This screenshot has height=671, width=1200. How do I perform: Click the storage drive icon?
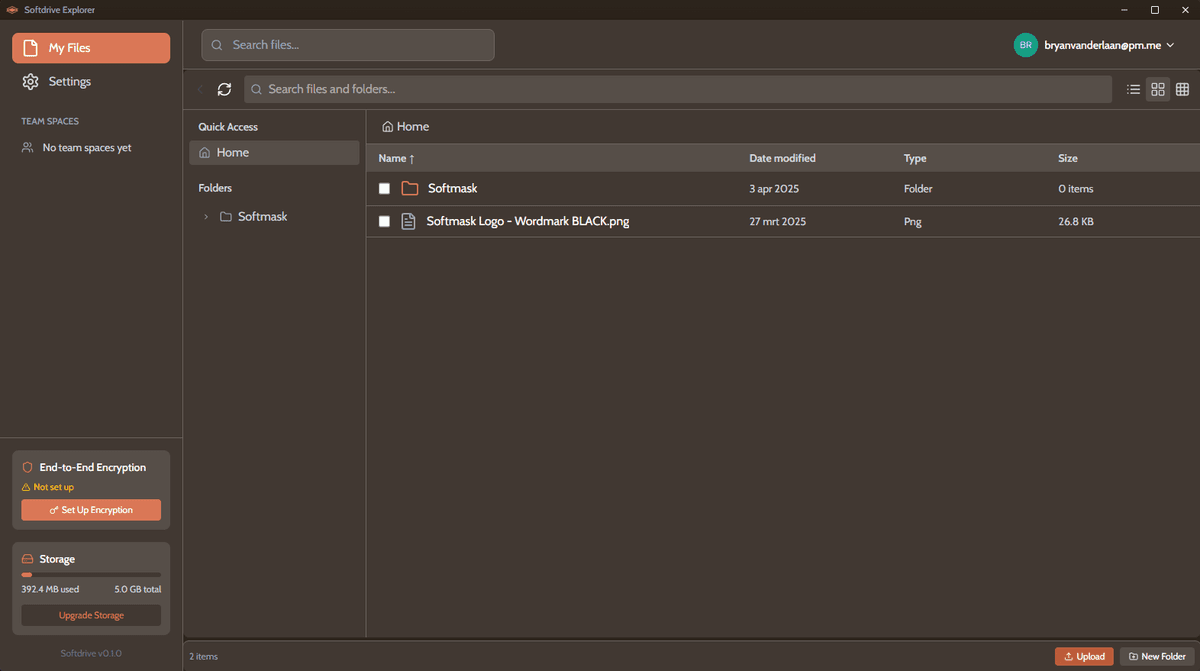click(x=28, y=559)
